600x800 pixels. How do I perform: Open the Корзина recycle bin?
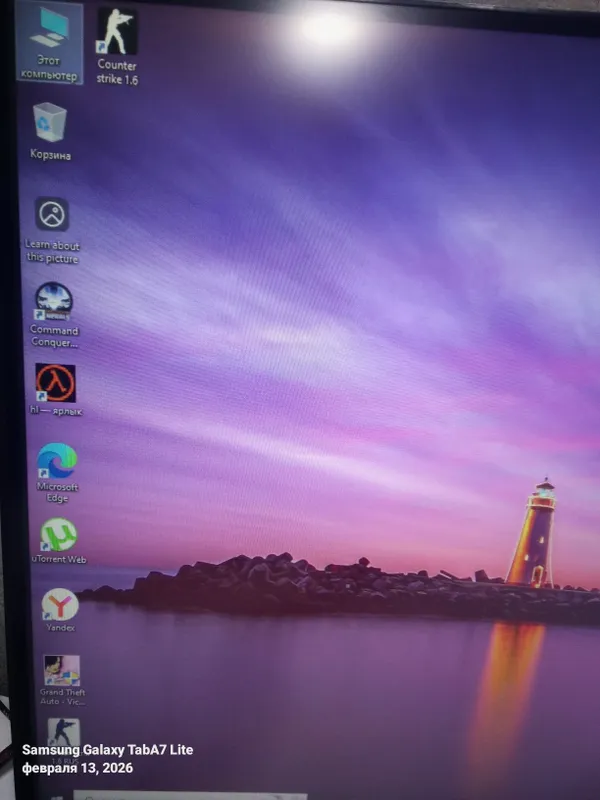[x=50, y=132]
